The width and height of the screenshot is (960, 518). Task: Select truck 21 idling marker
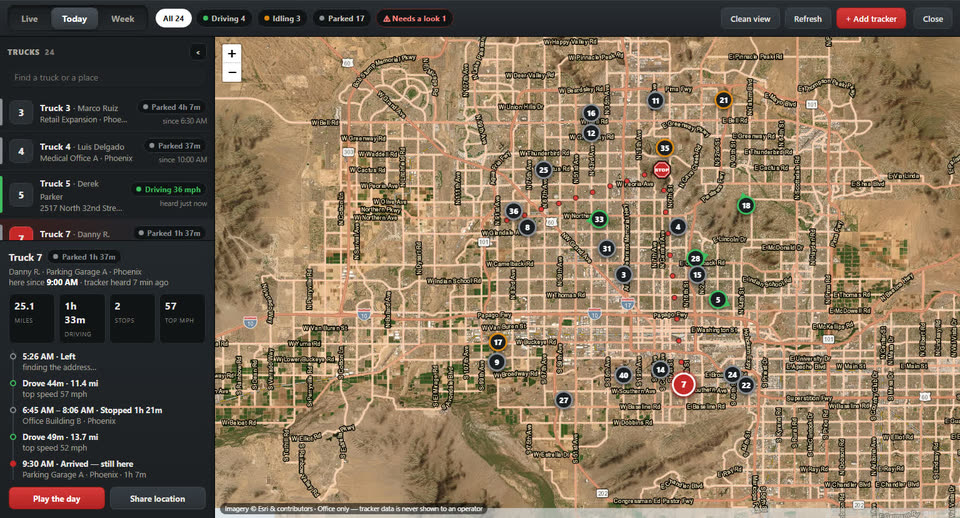click(x=724, y=100)
